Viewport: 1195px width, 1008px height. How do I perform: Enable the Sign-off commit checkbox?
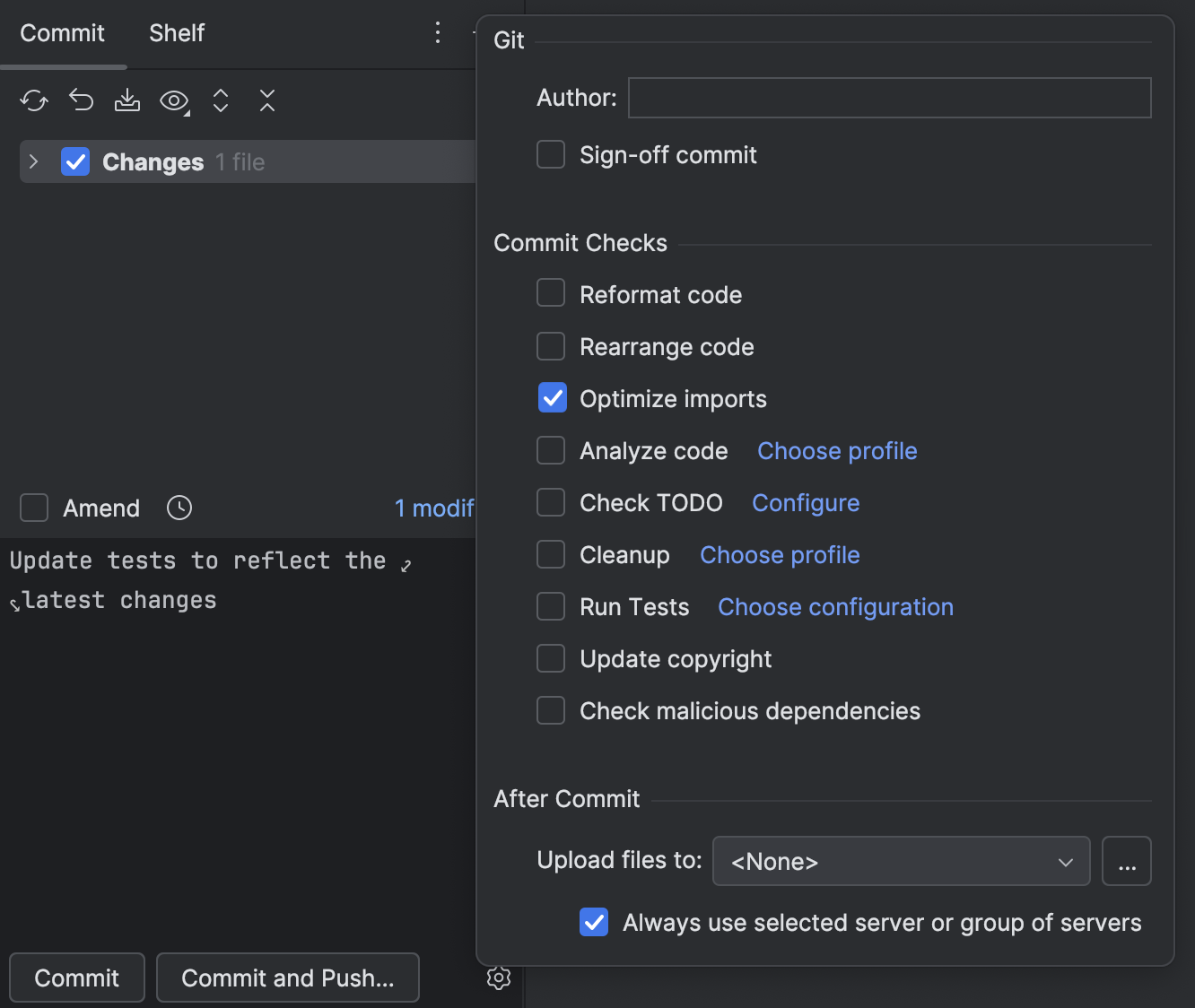[551, 154]
